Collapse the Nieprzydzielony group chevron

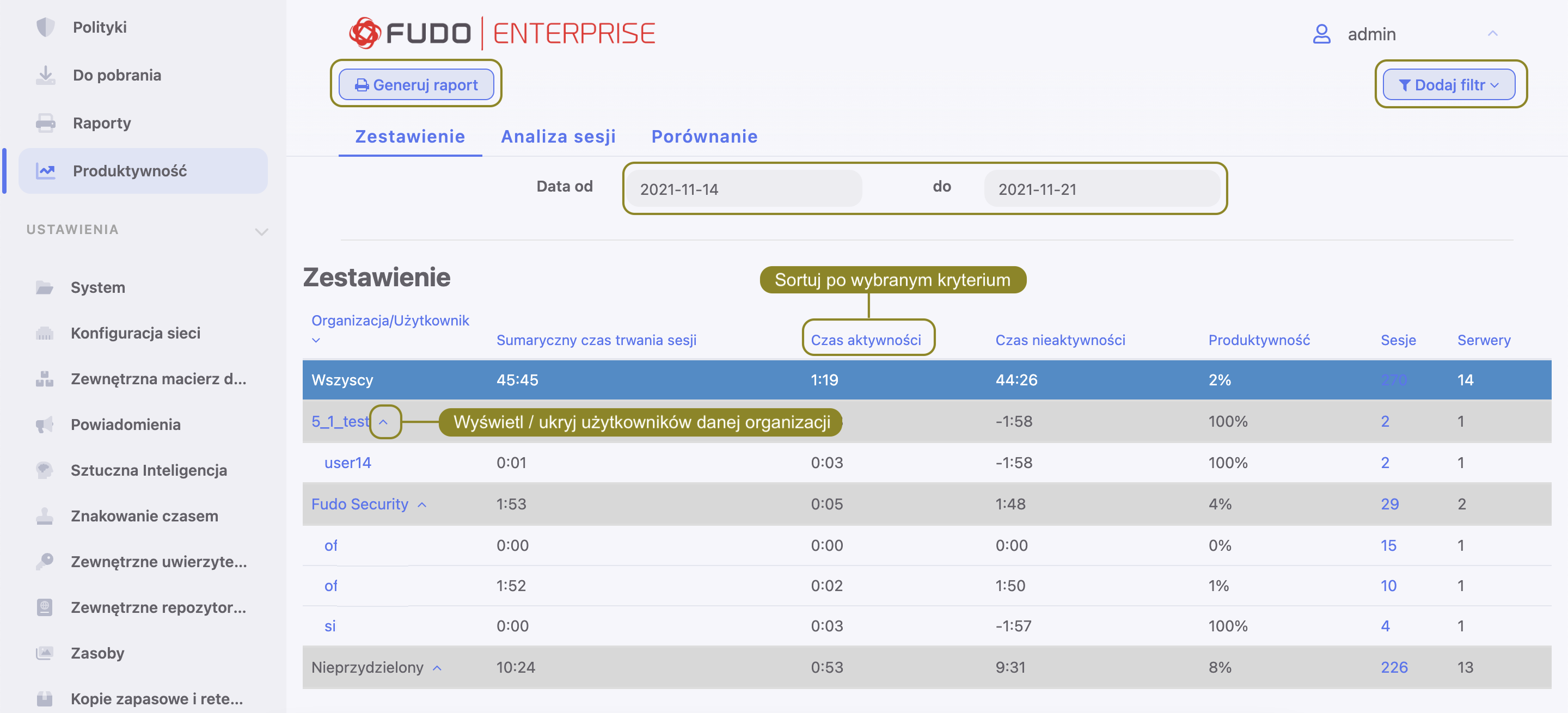pyautogui.click(x=437, y=668)
